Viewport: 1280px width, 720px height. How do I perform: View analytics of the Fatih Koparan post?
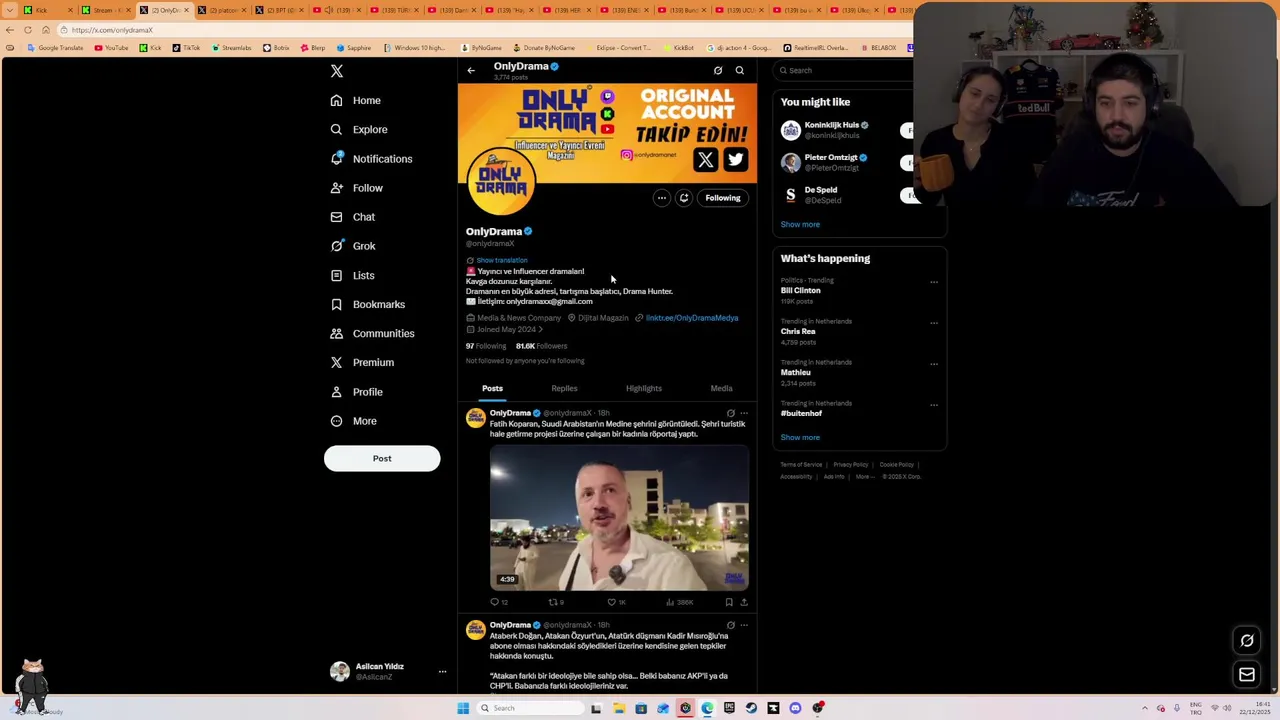click(x=679, y=602)
